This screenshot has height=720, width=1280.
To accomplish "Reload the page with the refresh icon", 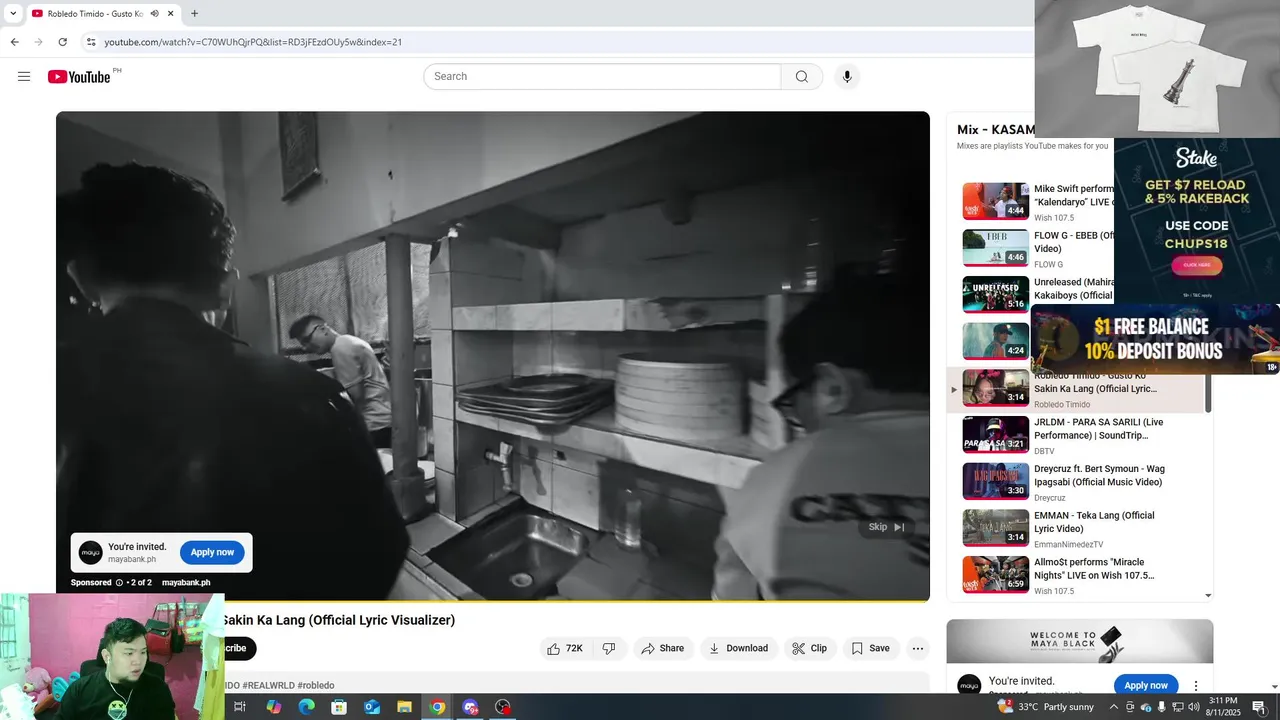I will coord(62,42).
